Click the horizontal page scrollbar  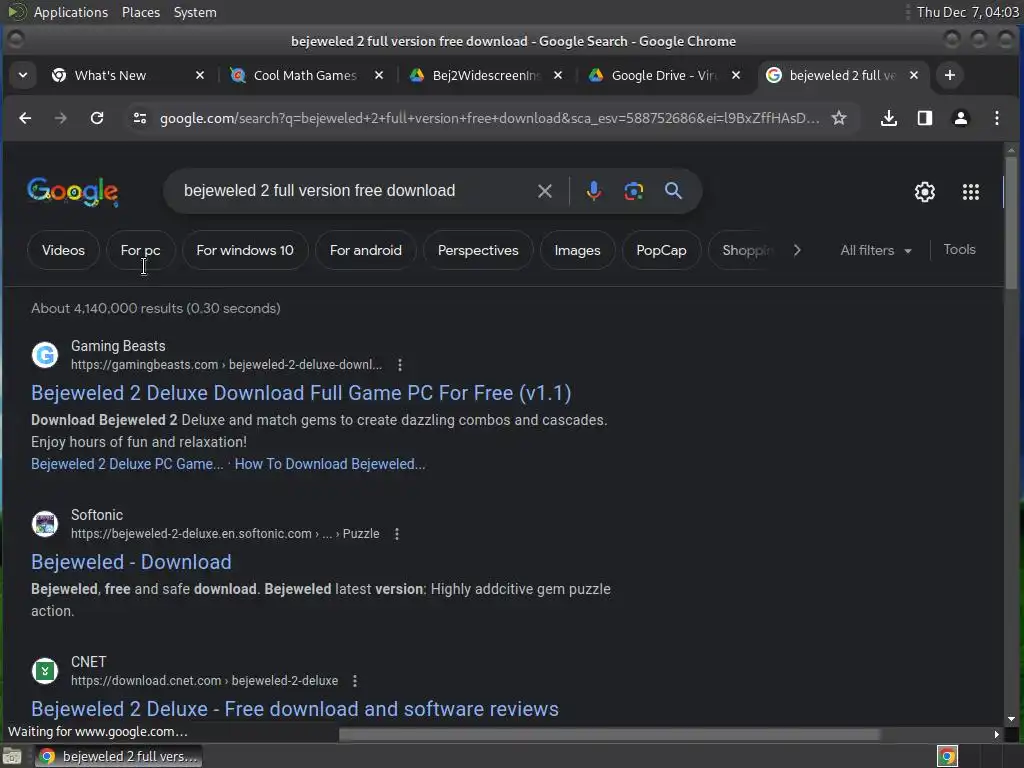[609, 735]
